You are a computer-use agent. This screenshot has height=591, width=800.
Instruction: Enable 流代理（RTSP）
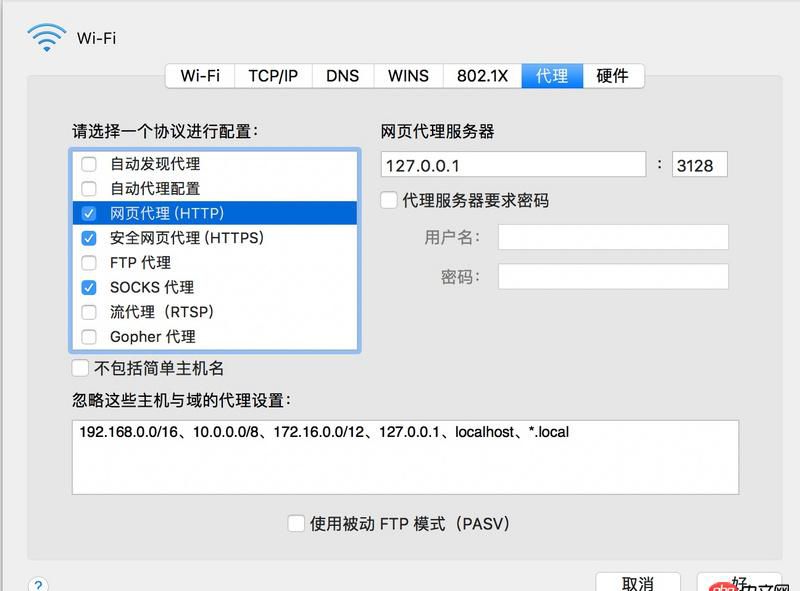(88, 312)
